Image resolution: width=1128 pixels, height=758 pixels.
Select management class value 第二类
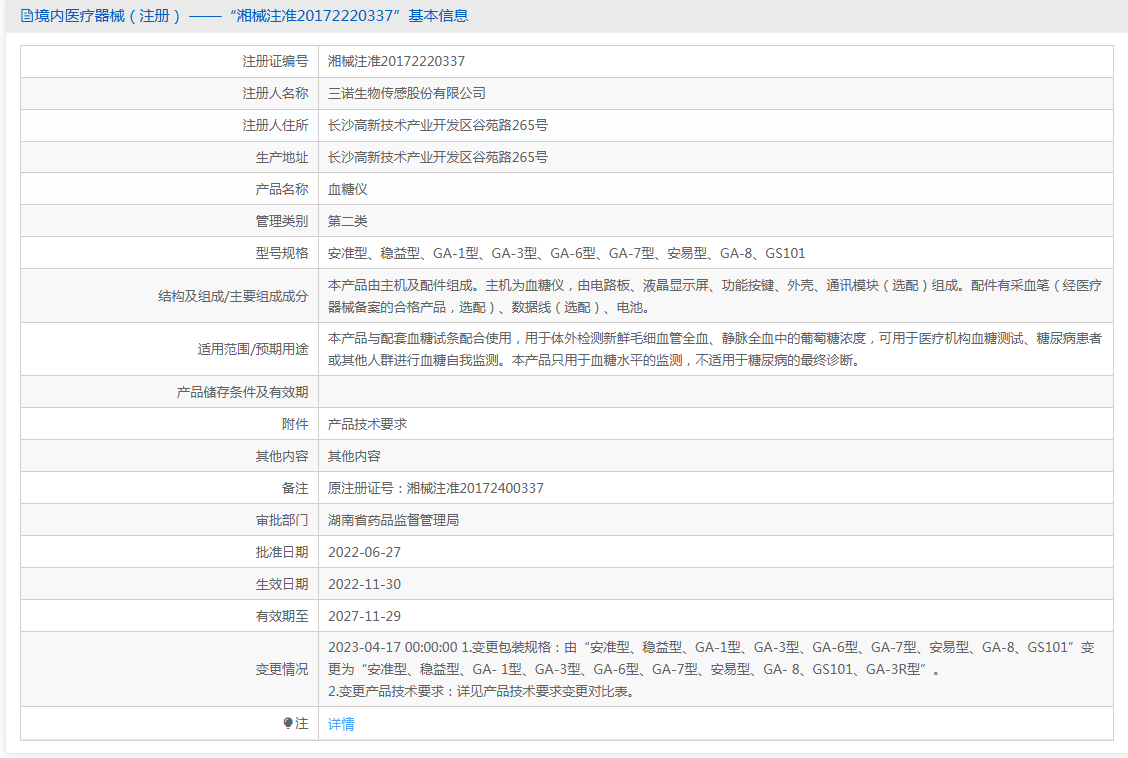[347, 222]
